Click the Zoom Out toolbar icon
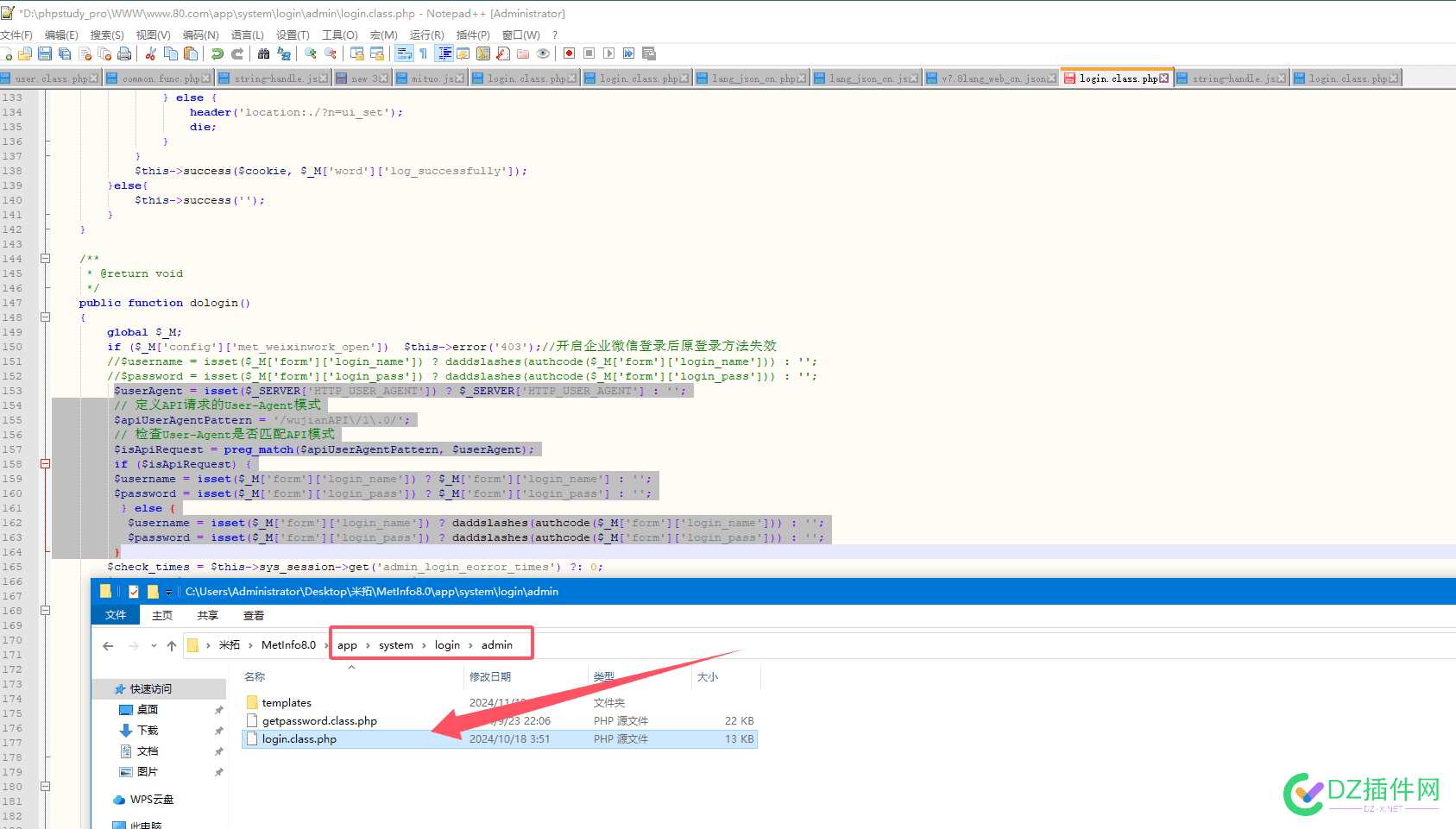This screenshot has width=1456, height=829. [x=330, y=53]
